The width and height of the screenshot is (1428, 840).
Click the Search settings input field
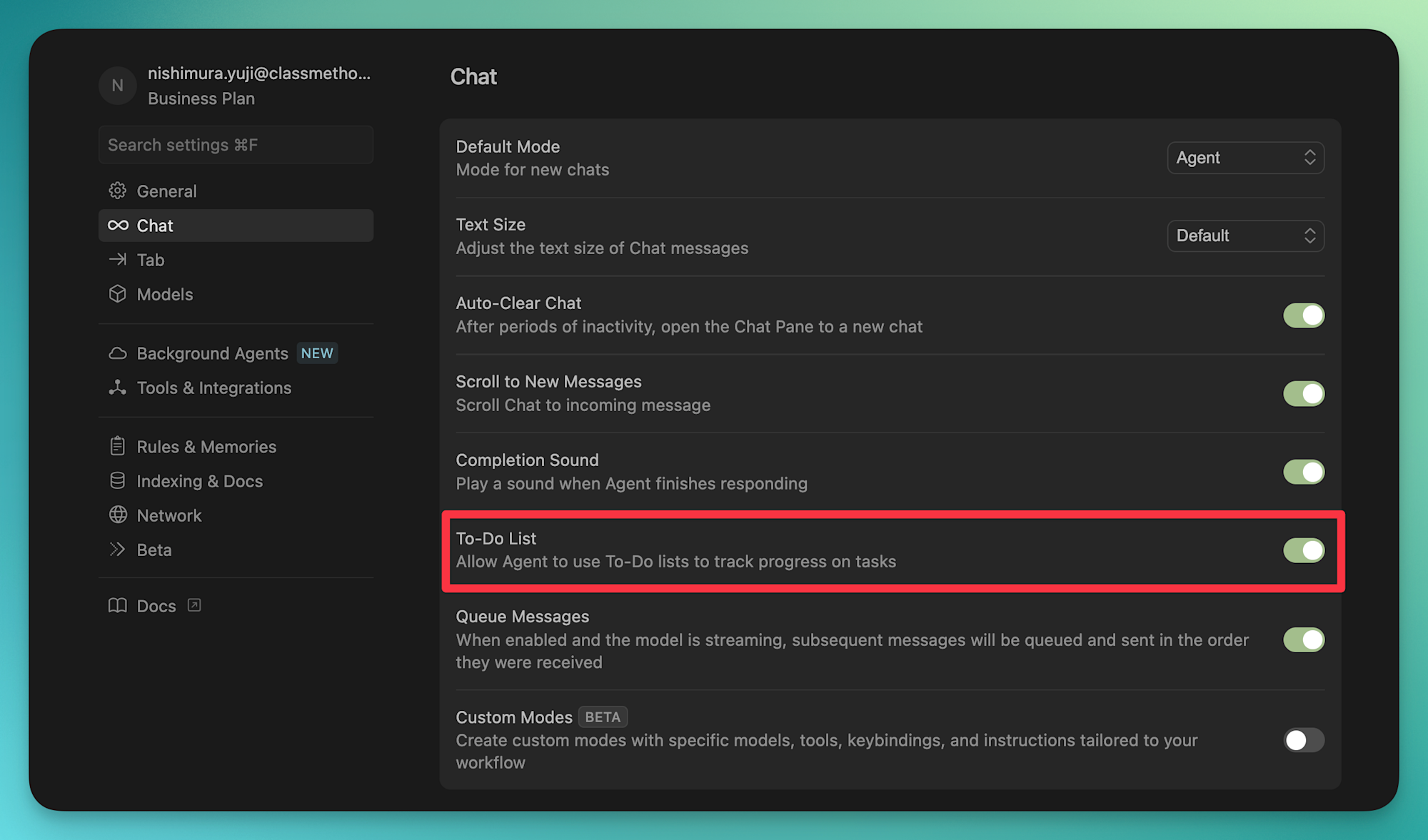[x=236, y=145]
